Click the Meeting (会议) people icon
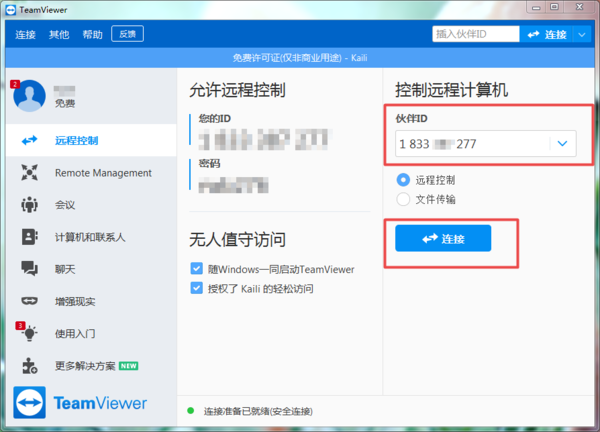This screenshot has width=600, height=432. click(x=29, y=205)
